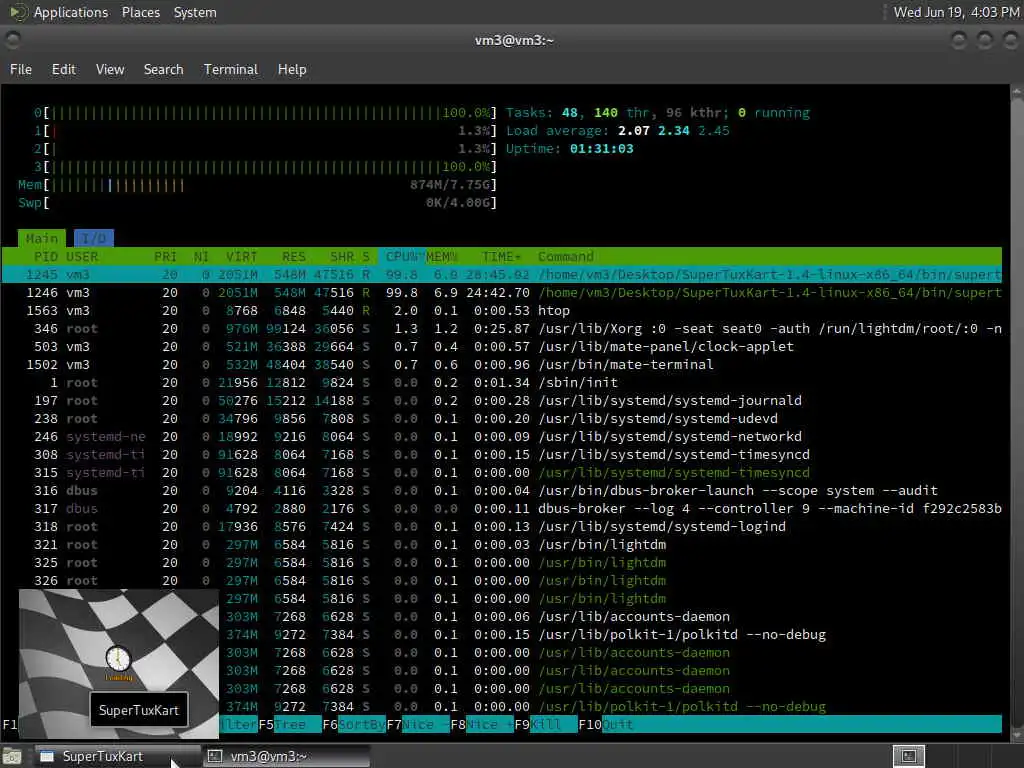Click the terminal vertical scrollbar
1024x768 pixels.
click(1017, 411)
